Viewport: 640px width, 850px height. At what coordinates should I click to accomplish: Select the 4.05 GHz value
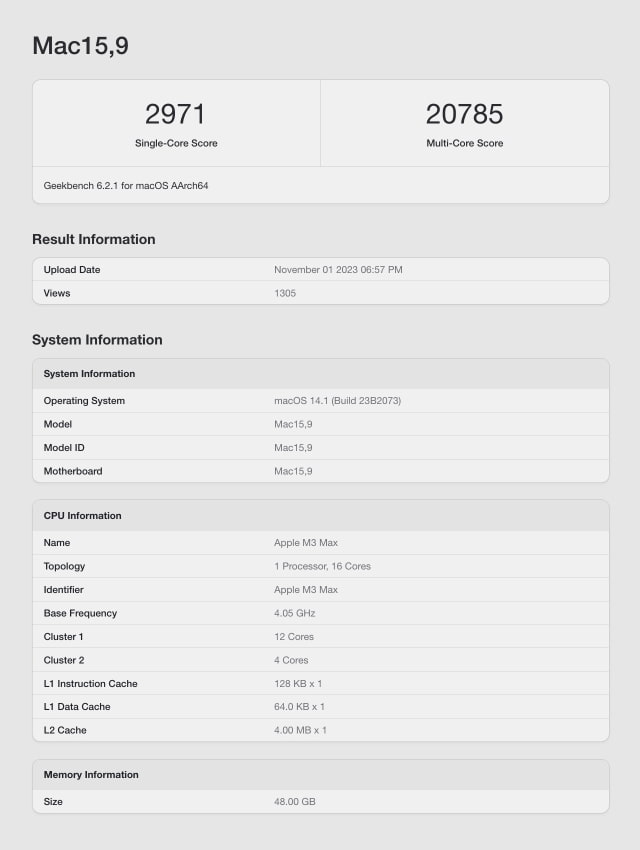point(294,613)
